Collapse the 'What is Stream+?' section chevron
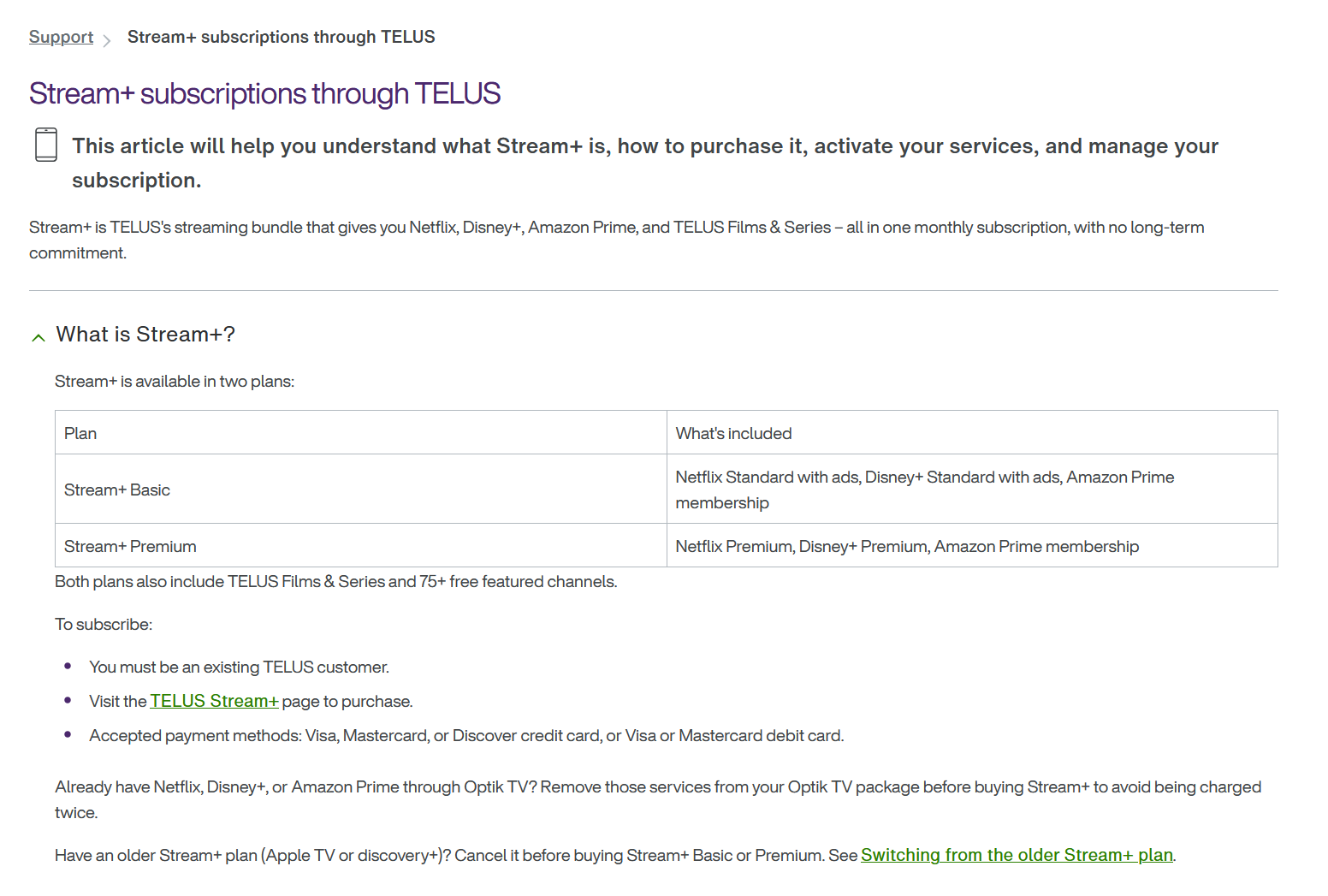Screen dimensions: 1328x896 (39, 338)
